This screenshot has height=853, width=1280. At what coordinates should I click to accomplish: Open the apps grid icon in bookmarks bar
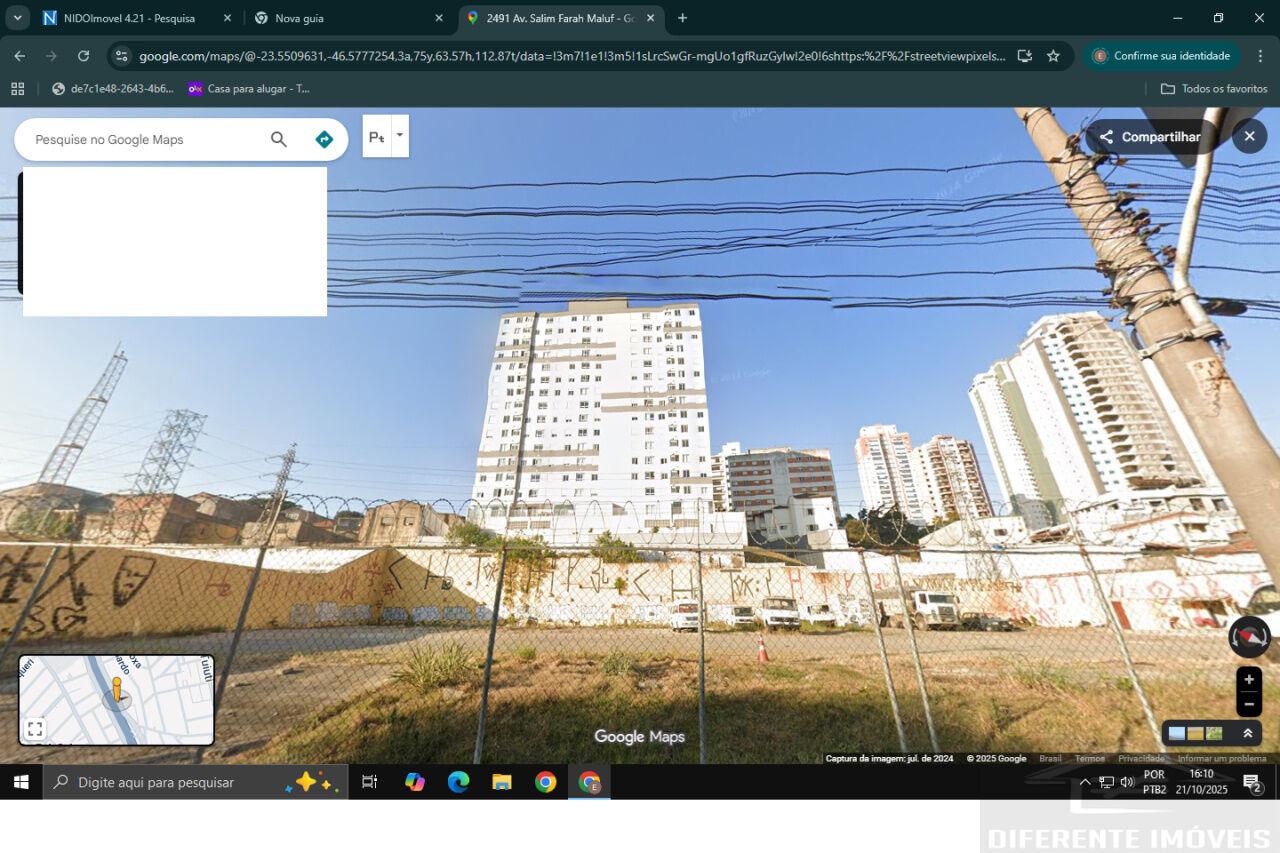pyautogui.click(x=18, y=89)
